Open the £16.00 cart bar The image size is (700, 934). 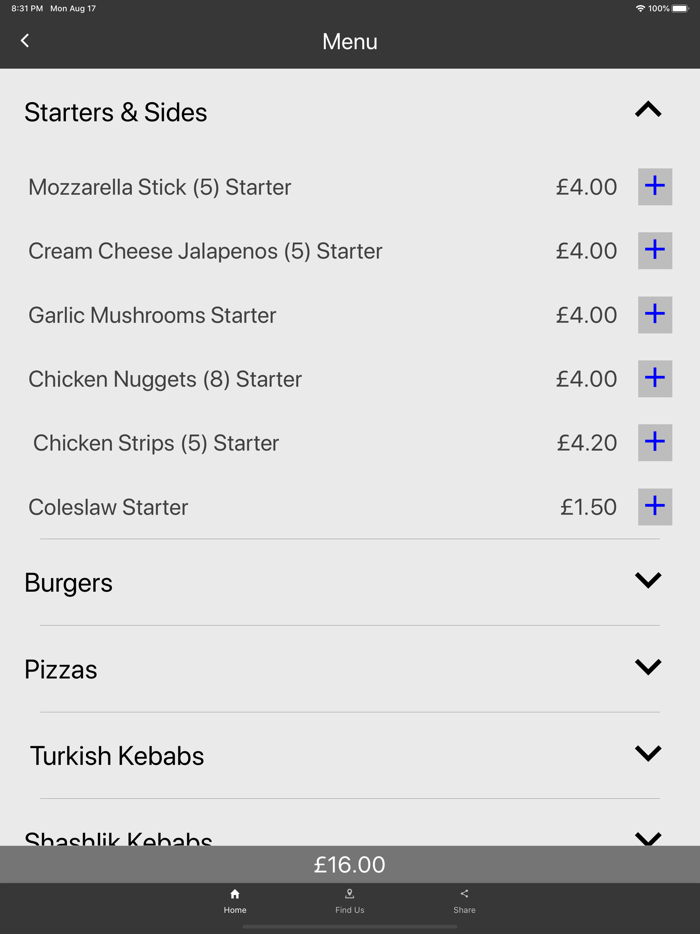[x=349, y=864]
